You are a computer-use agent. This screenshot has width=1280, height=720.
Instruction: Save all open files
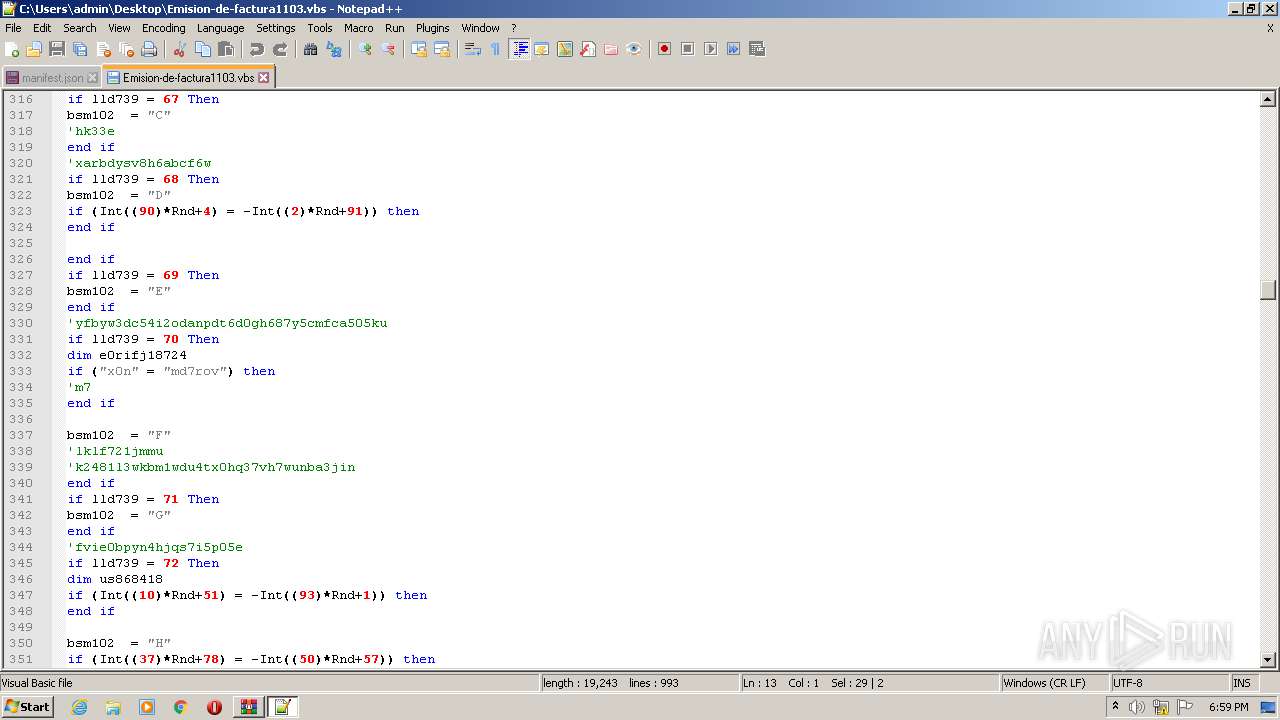tap(80, 49)
